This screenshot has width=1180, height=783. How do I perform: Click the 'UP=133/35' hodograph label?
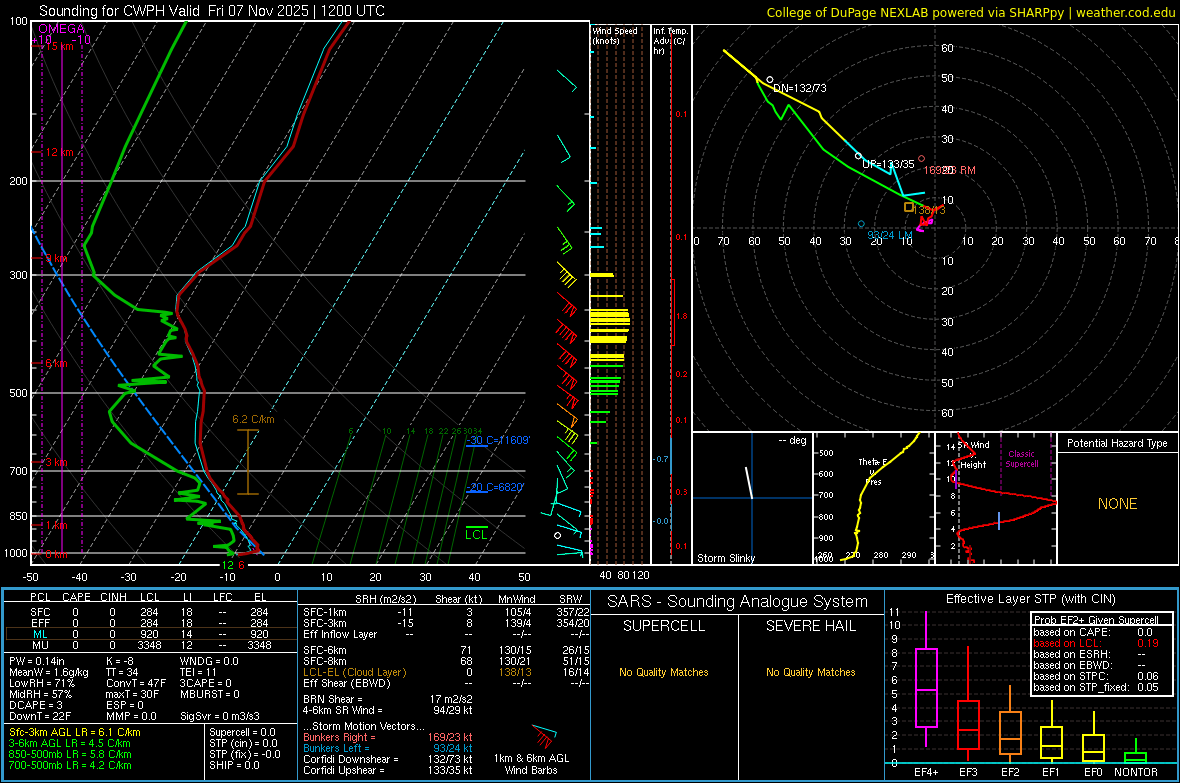[888, 164]
